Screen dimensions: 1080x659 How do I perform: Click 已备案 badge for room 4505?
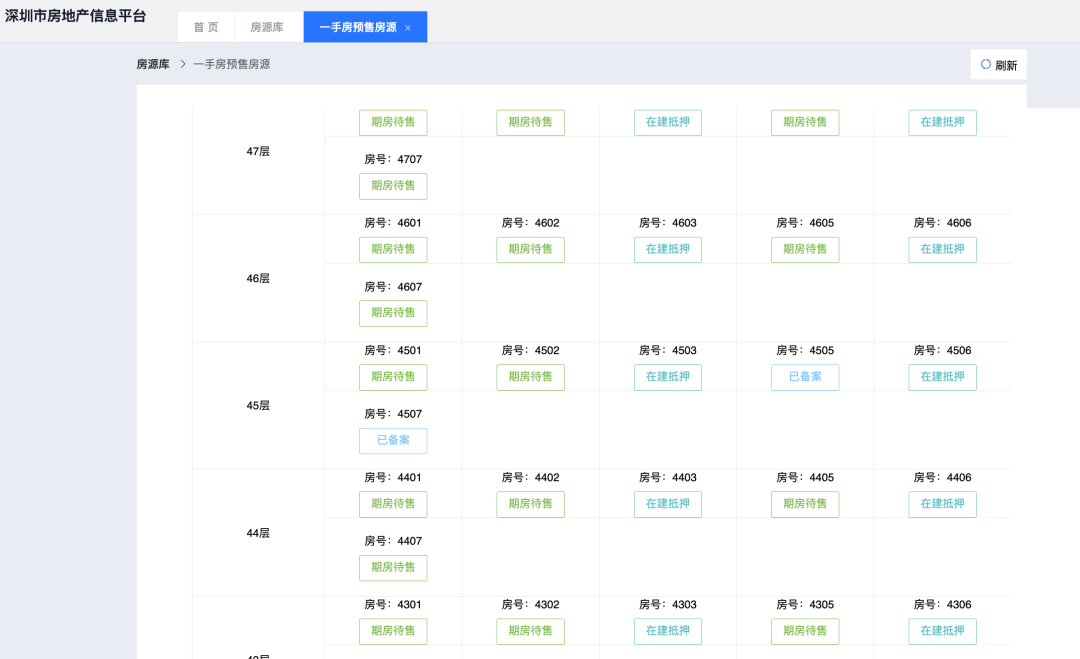tap(805, 377)
